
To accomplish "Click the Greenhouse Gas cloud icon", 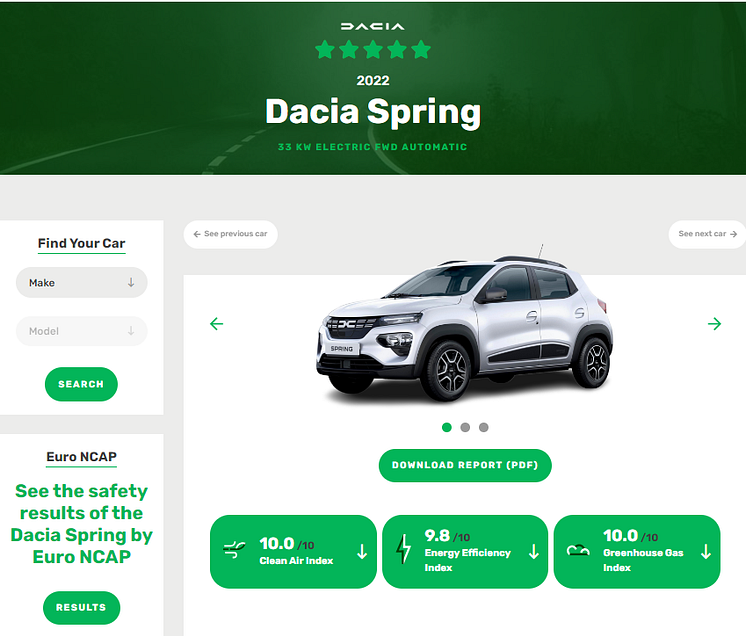I will pyautogui.click(x=578, y=550).
